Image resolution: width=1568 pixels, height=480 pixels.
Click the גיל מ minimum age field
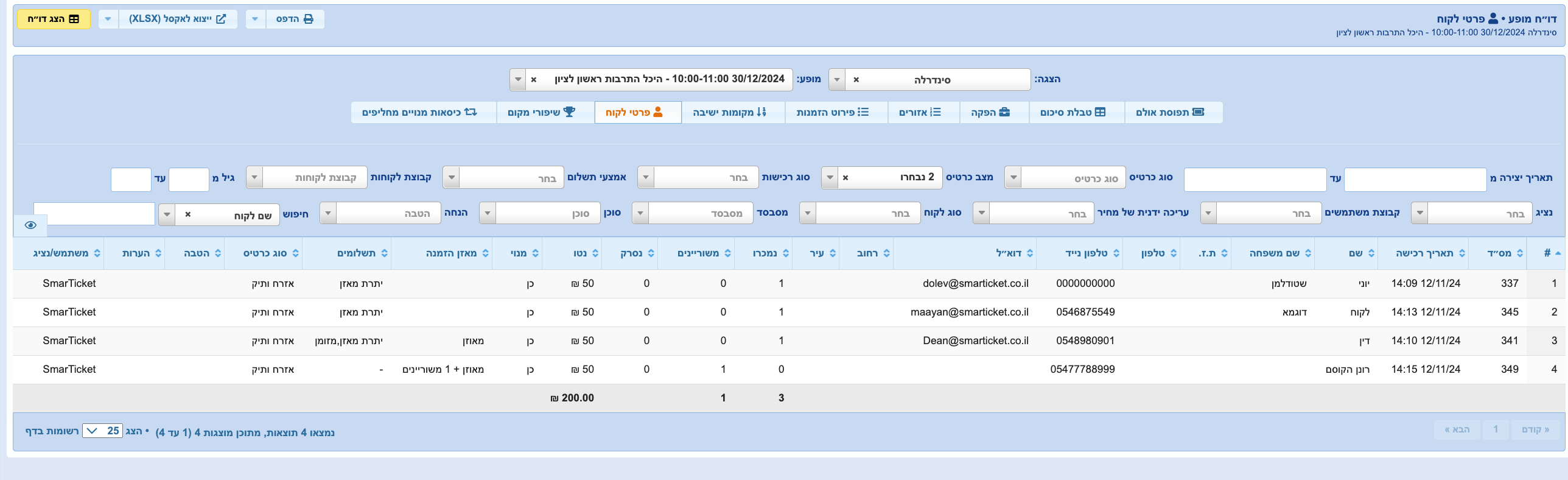tap(189, 180)
